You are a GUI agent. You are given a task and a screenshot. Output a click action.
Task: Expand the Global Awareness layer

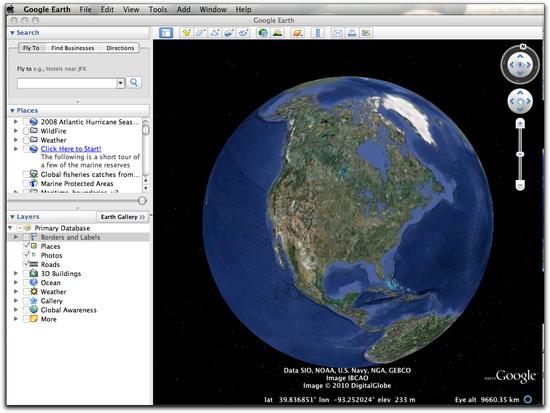click(x=16, y=310)
